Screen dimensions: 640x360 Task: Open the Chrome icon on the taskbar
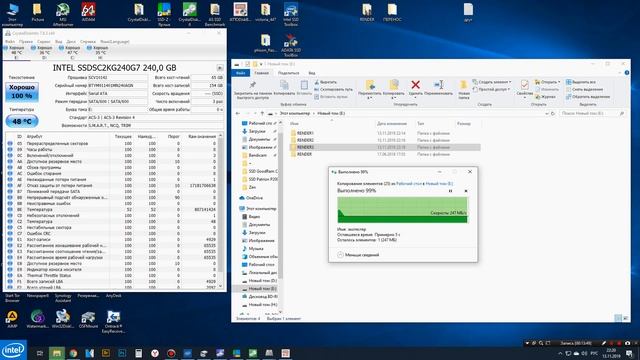(73, 353)
